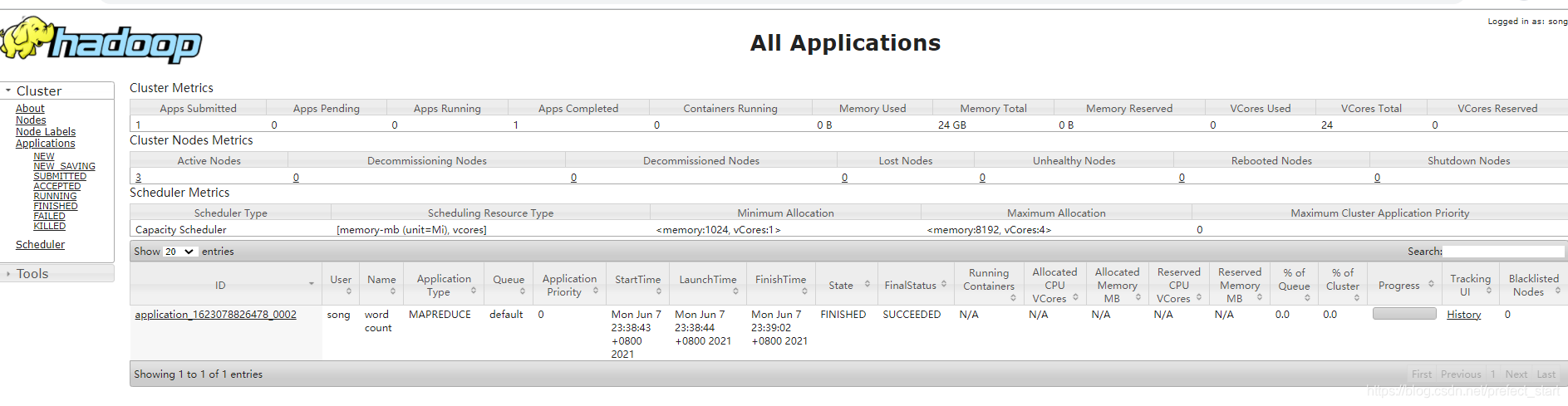Sort table by Application Priority column
The height and width of the screenshot is (406, 1568).
click(569, 285)
